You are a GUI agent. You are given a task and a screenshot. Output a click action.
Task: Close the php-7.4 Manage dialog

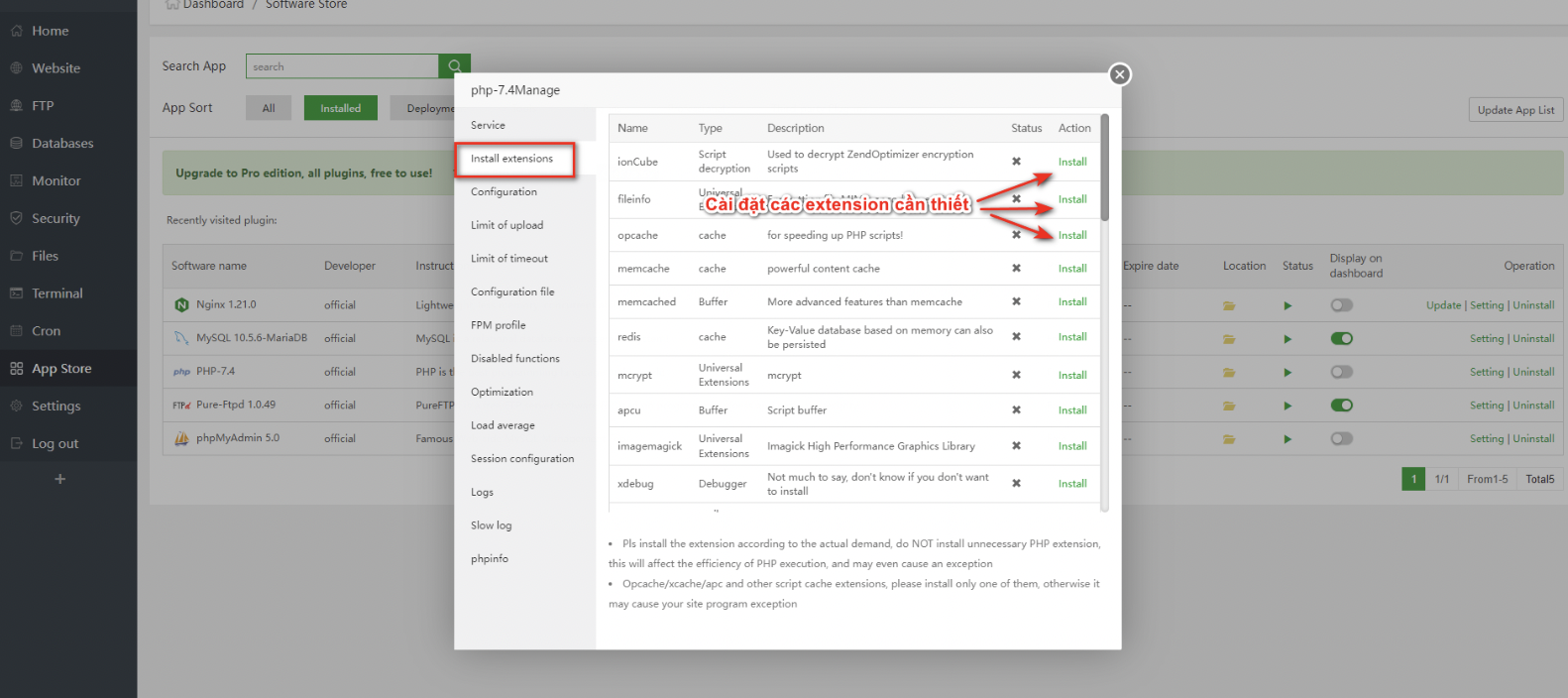[1119, 74]
